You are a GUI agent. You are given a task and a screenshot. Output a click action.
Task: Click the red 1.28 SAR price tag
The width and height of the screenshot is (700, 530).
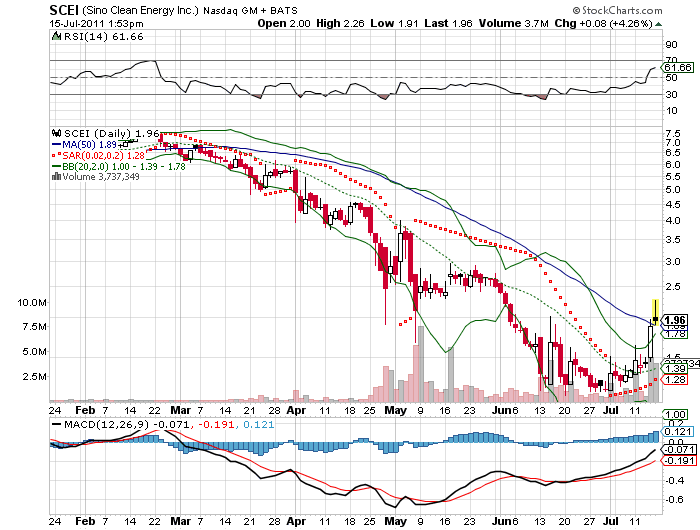coord(675,380)
